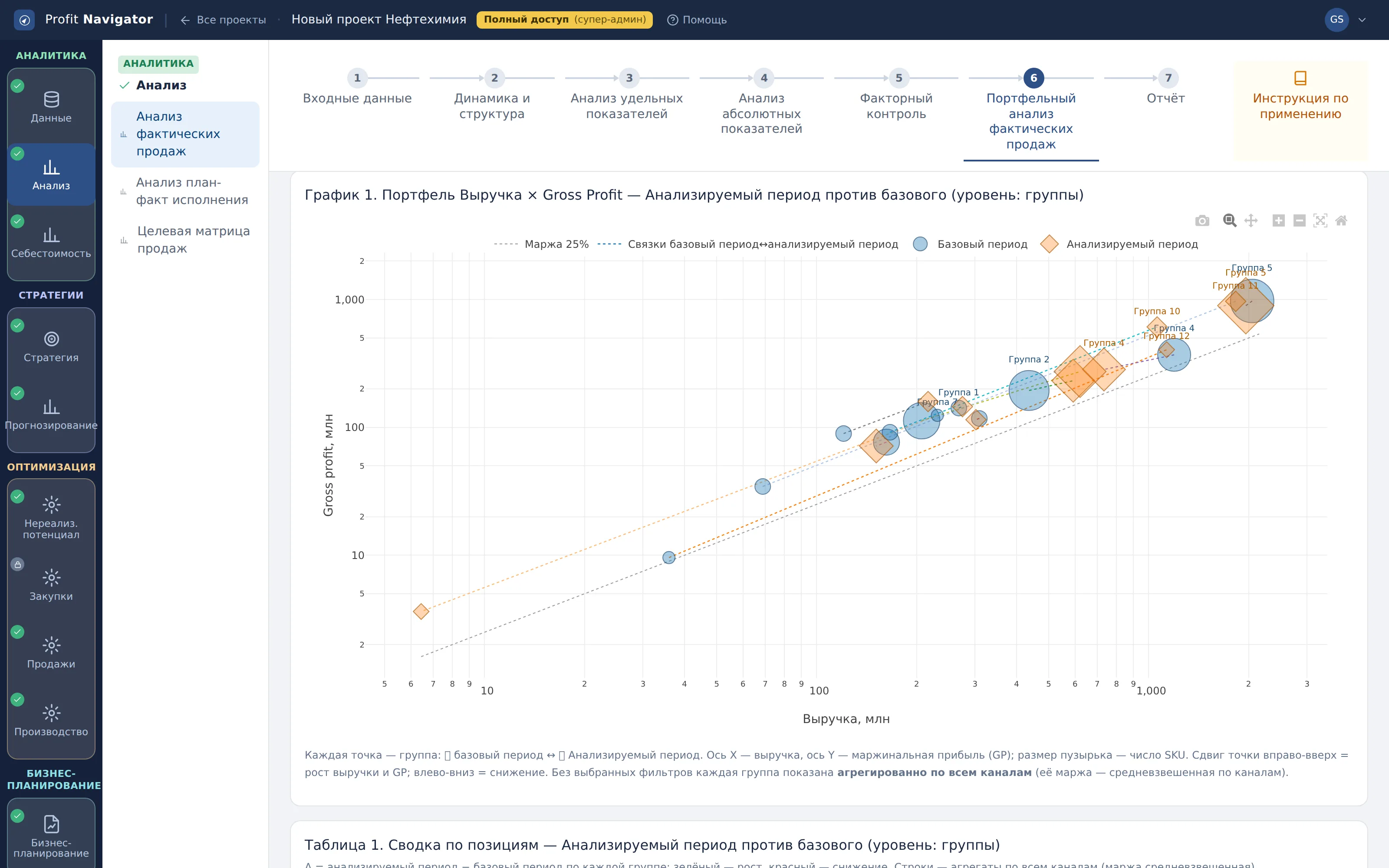Zoom out of the chart with minus icon
The width and height of the screenshot is (1389, 868).
coord(1300,220)
